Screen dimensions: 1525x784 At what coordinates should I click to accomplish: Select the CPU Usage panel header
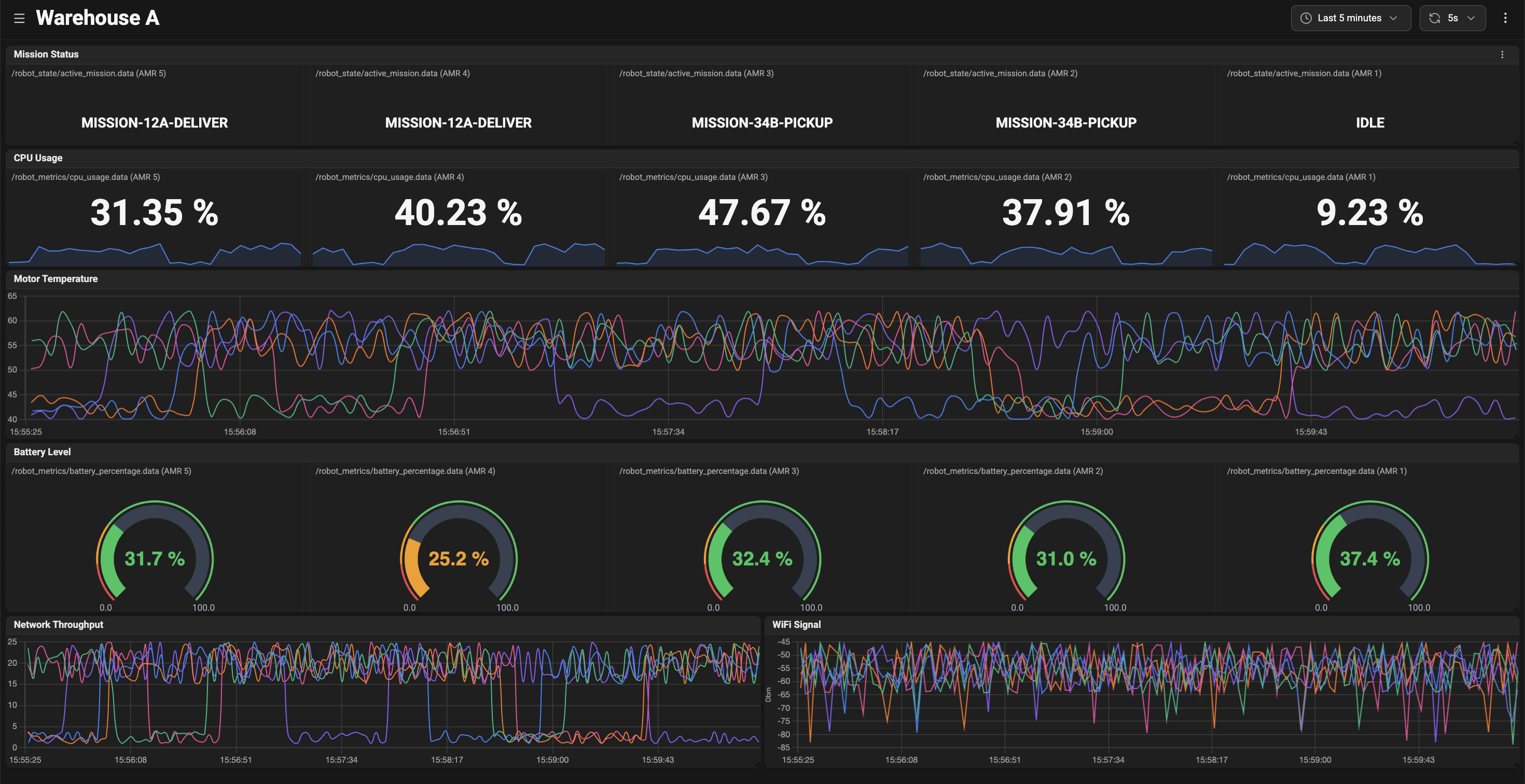coord(38,158)
